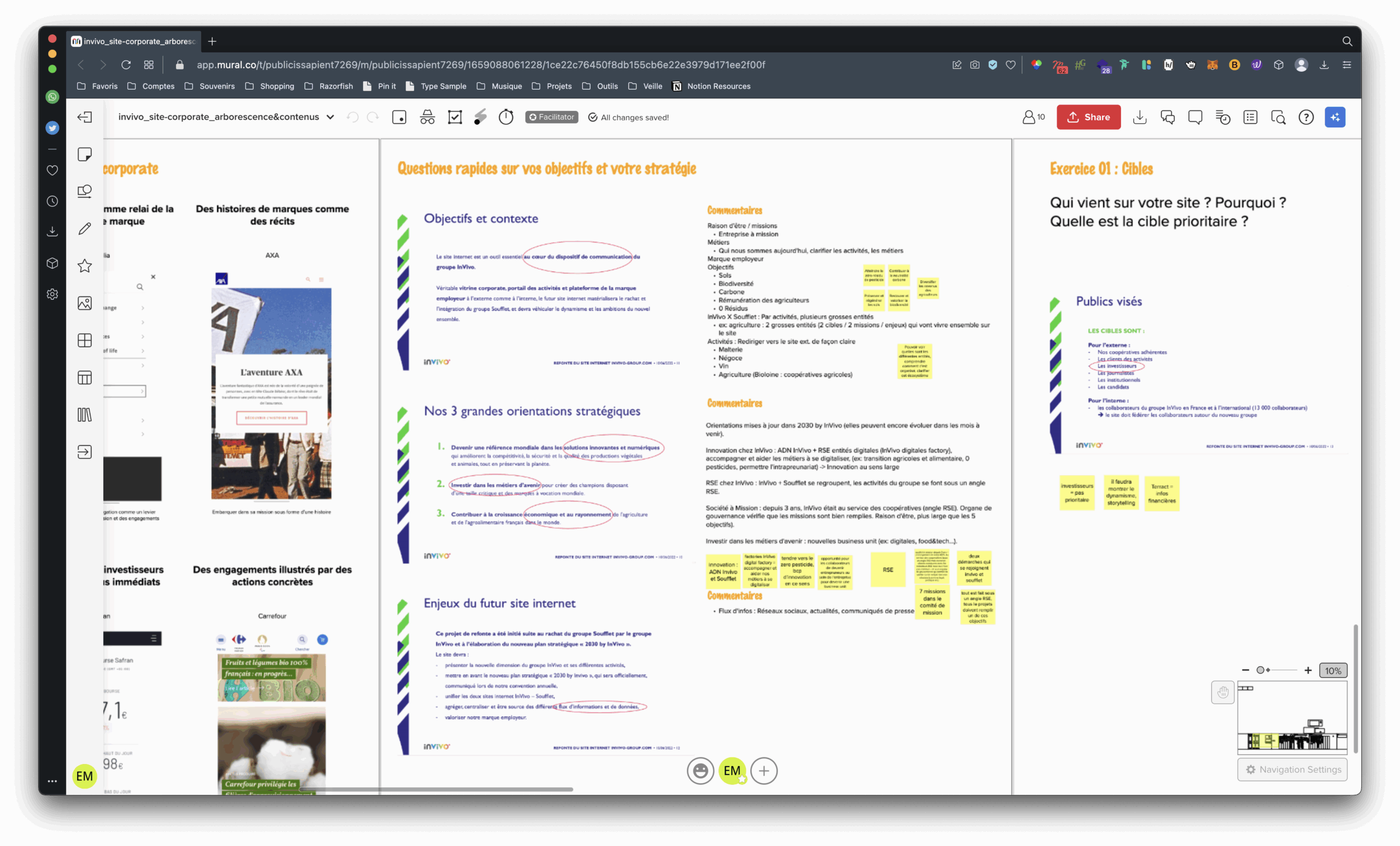1400x846 pixels.
Task: Expand the mural title dropdown arrow
Action: coord(330,117)
